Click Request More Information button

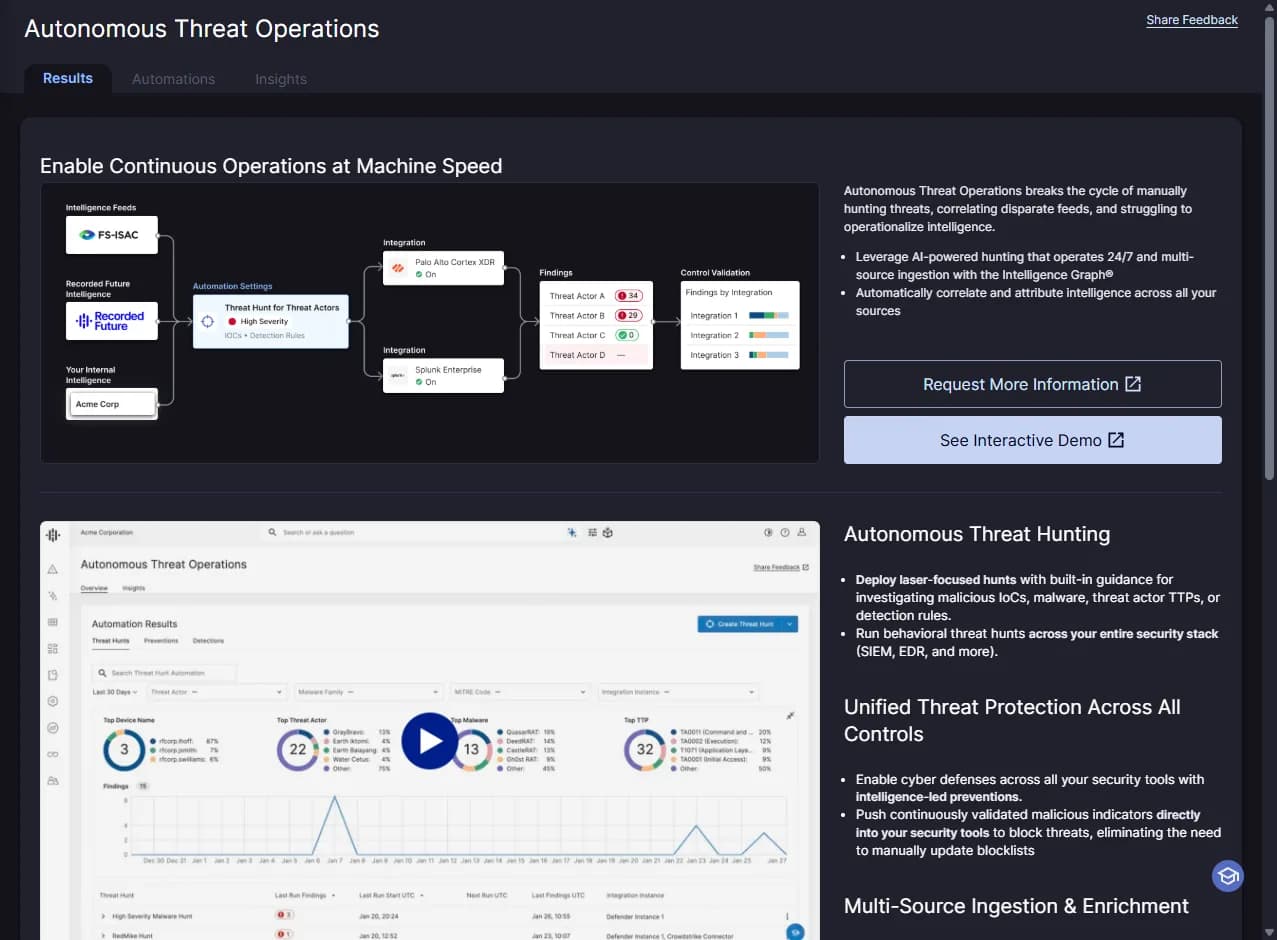(1033, 384)
